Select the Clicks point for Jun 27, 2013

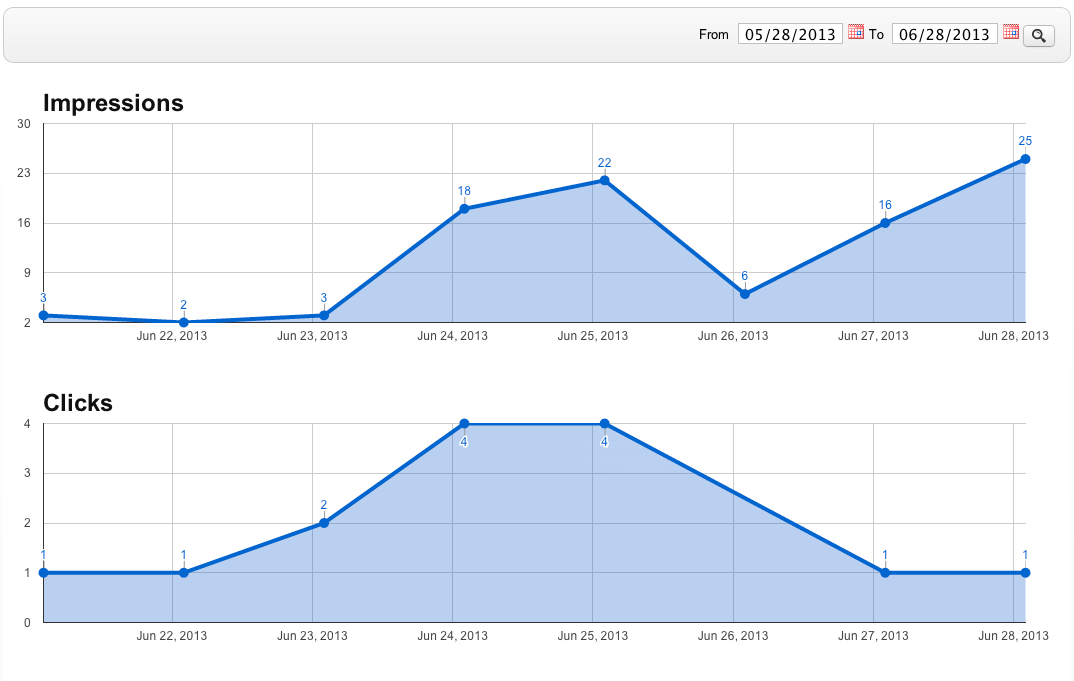point(885,573)
